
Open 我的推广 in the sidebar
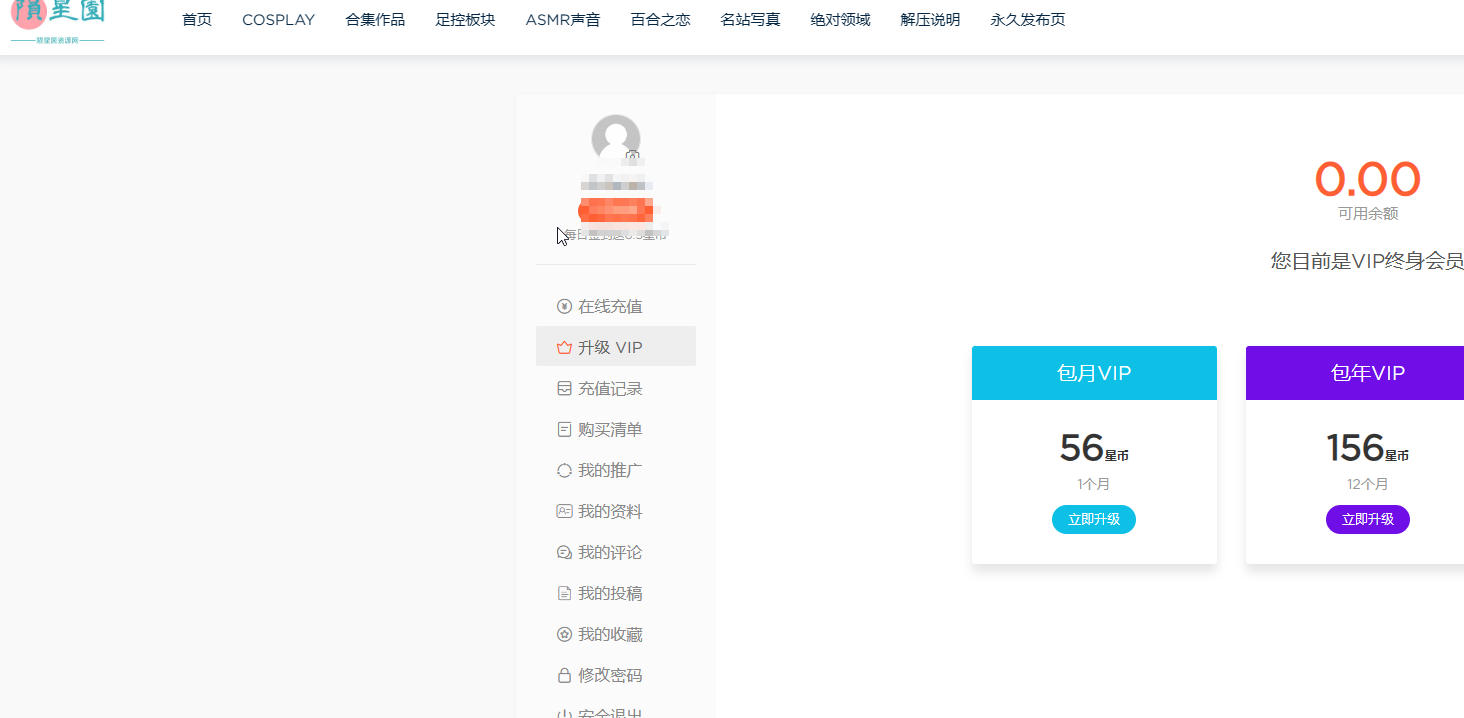[x=616, y=470]
